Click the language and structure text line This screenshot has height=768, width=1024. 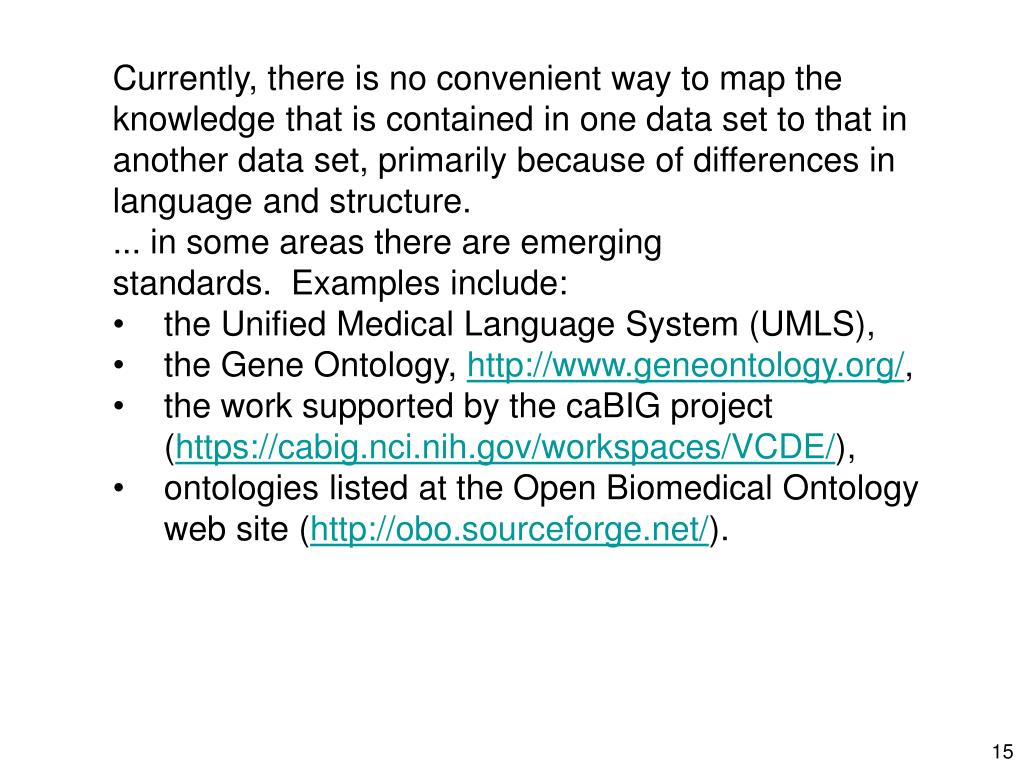(x=291, y=202)
